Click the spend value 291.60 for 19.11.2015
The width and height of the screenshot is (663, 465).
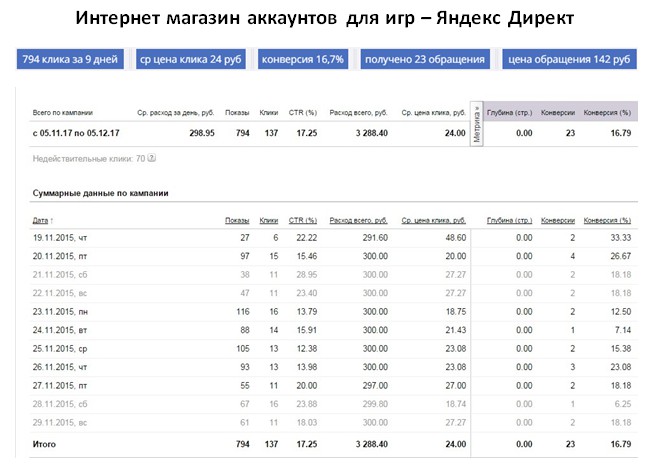click(375, 238)
